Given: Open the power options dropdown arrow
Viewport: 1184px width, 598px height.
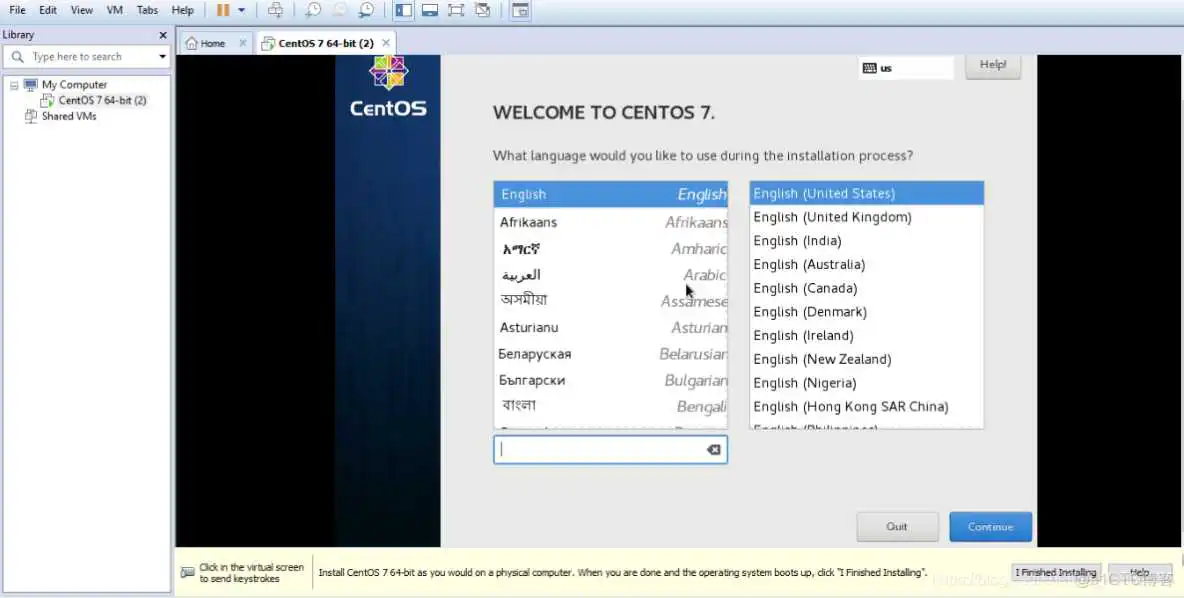Looking at the screenshot, I should click(241, 10).
